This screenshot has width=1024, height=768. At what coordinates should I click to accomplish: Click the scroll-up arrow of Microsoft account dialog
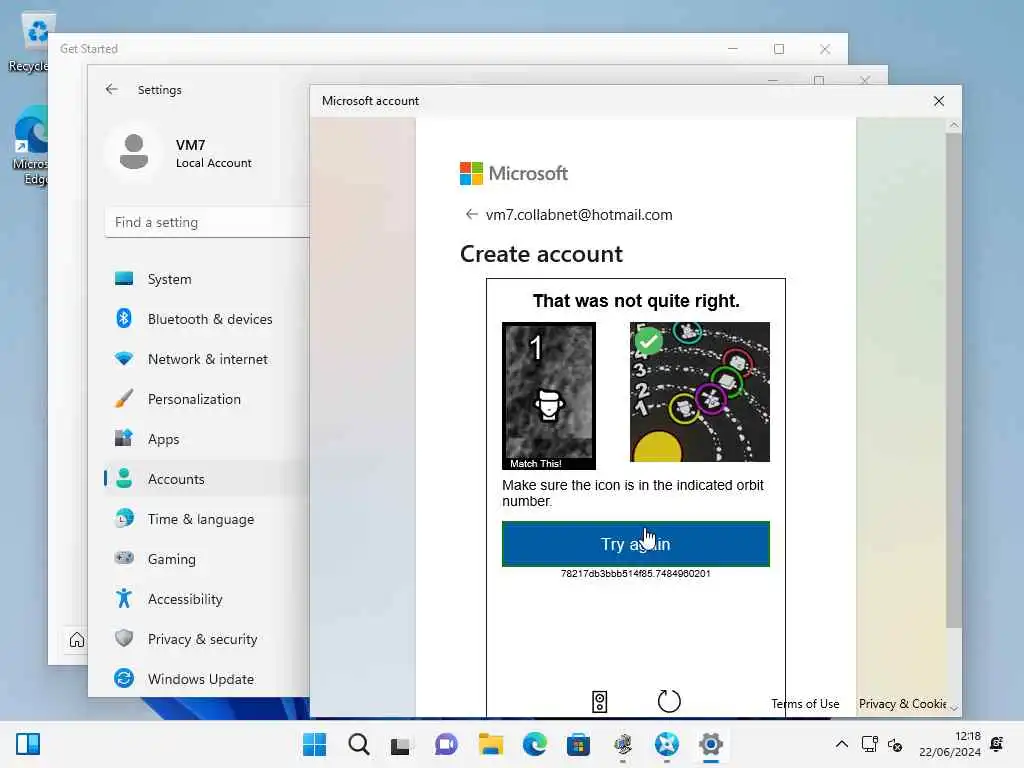point(954,125)
